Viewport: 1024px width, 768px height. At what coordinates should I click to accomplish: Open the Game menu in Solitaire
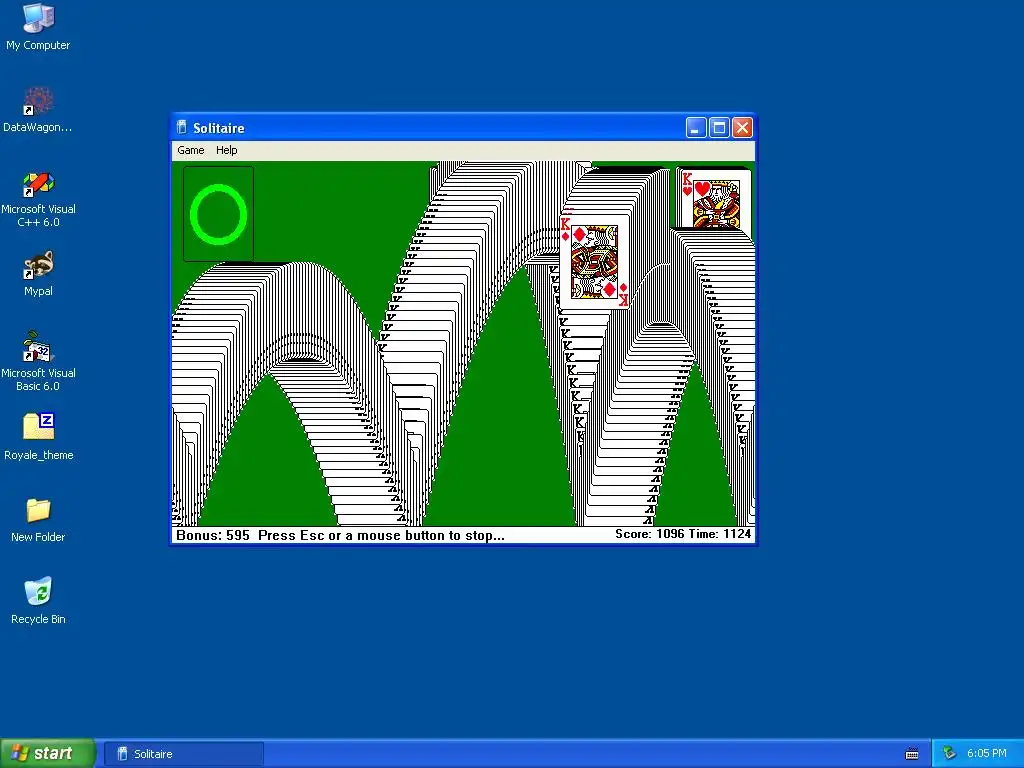tap(191, 150)
